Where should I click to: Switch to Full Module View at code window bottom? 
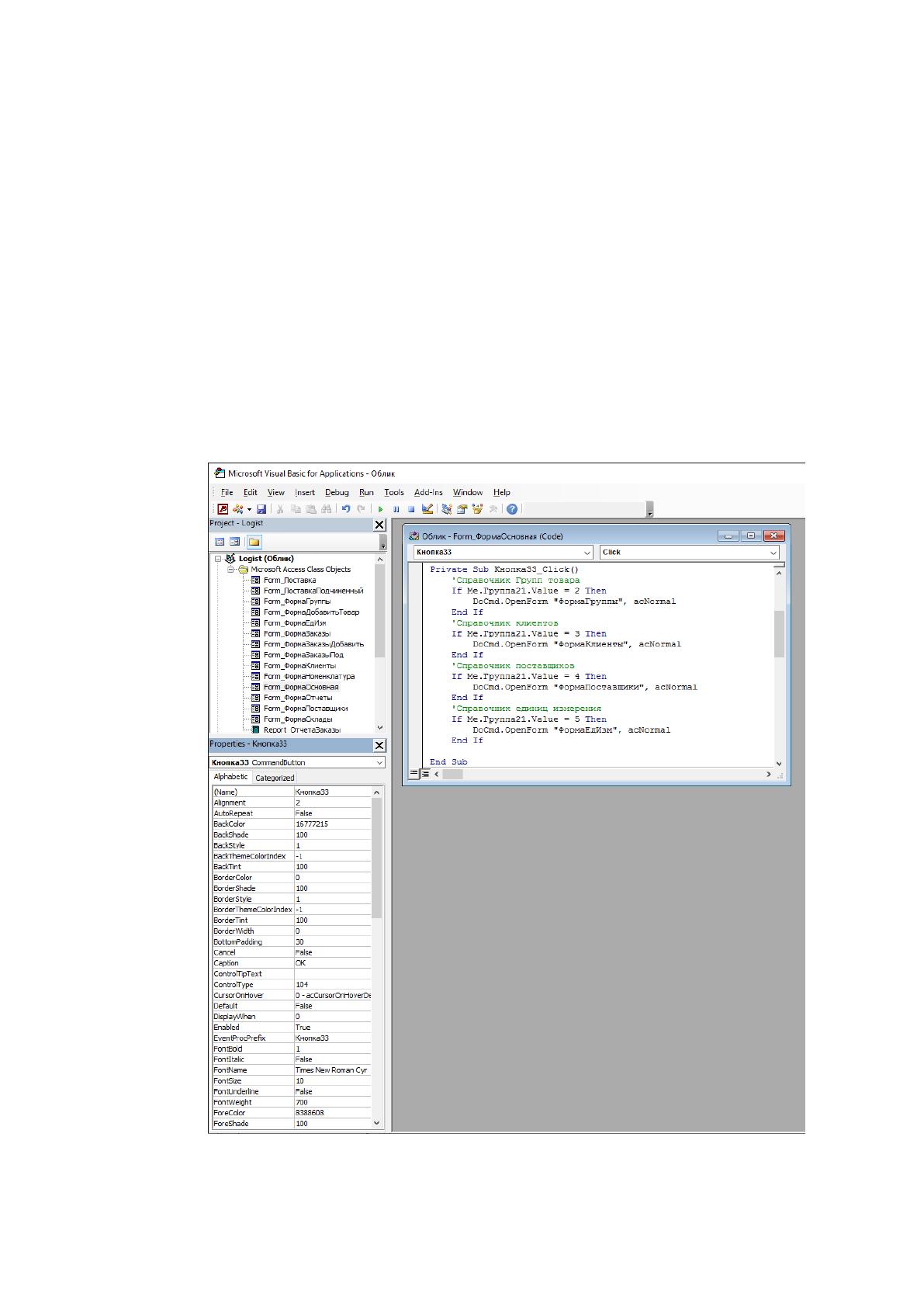[425, 774]
